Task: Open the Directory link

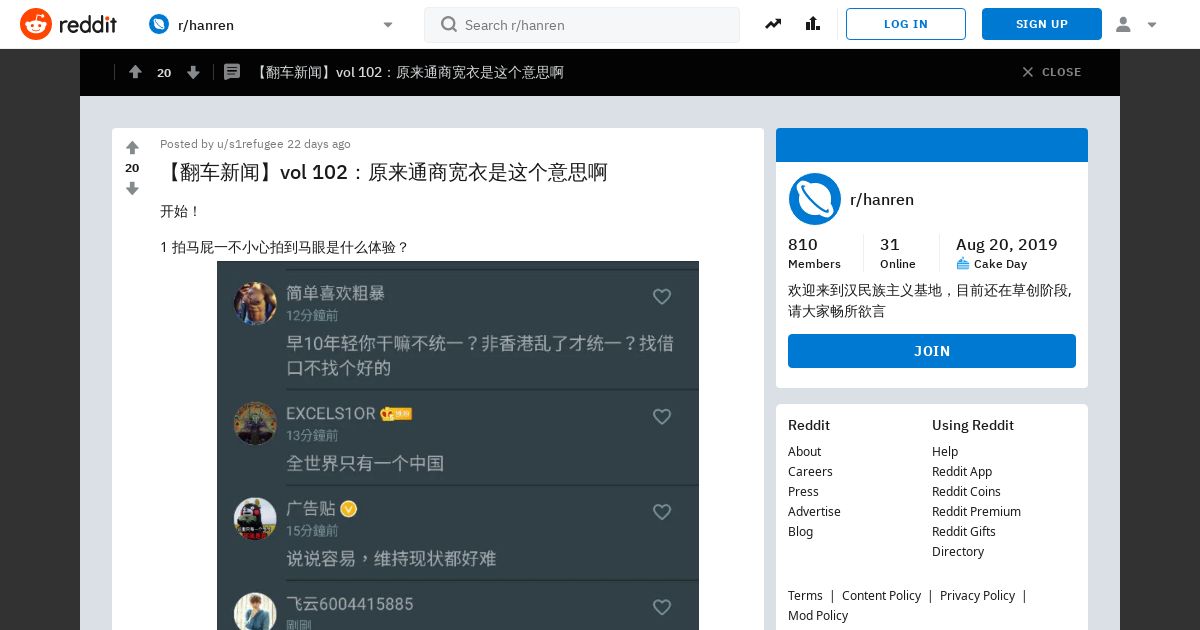Action: click(x=958, y=552)
